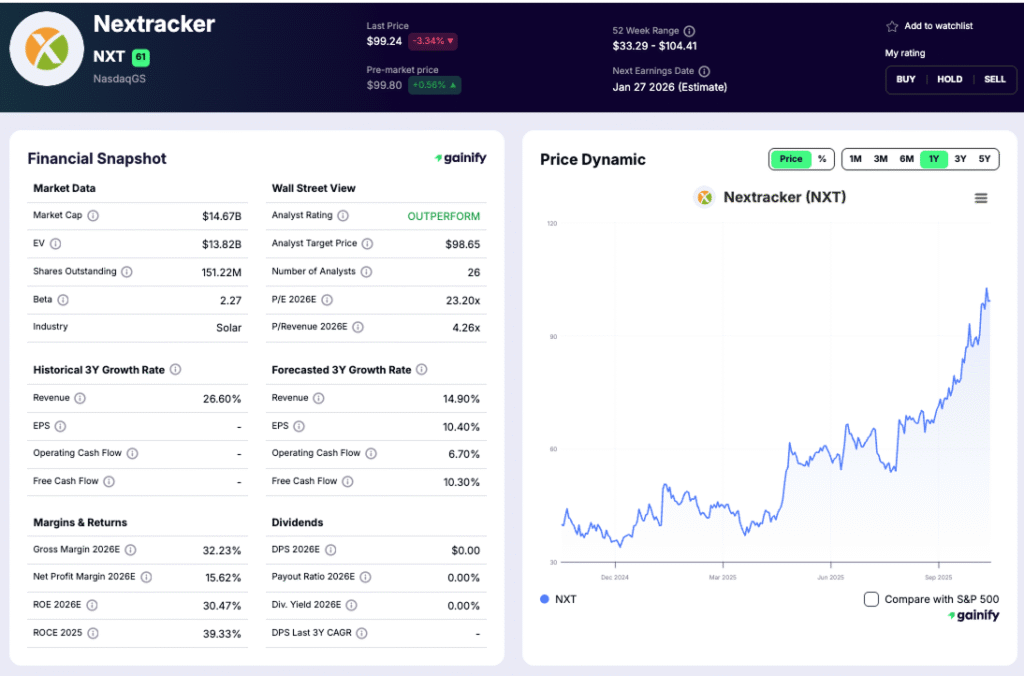This screenshot has width=1024, height=676.
Task: Rate the stock BUY under My rating
Action: (905, 79)
